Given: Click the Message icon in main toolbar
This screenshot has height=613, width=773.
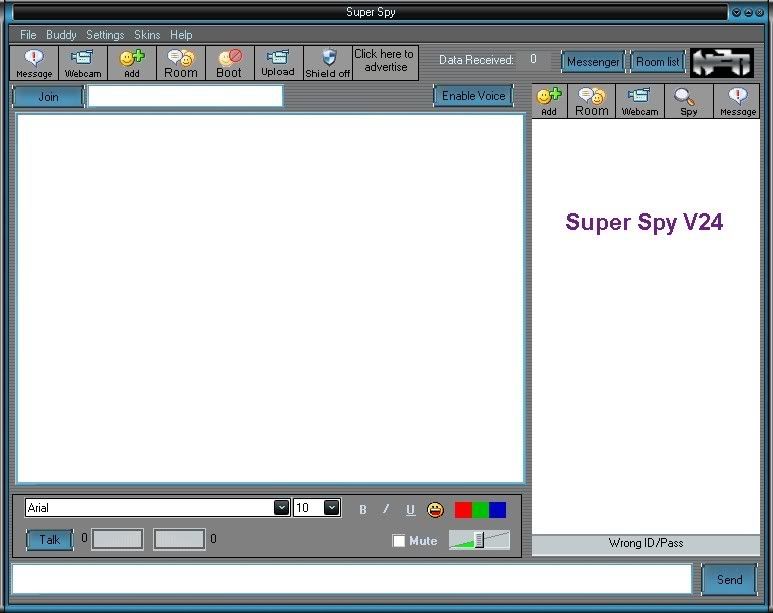Looking at the screenshot, I should pyautogui.click(x=34, y=63).
